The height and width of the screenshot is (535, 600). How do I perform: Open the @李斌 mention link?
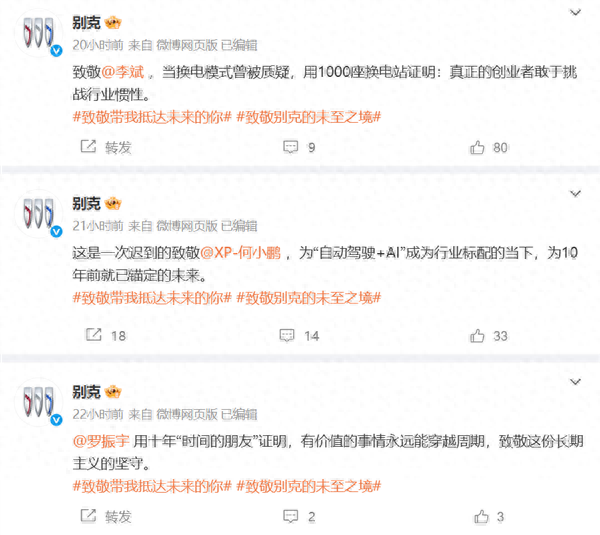123,72
